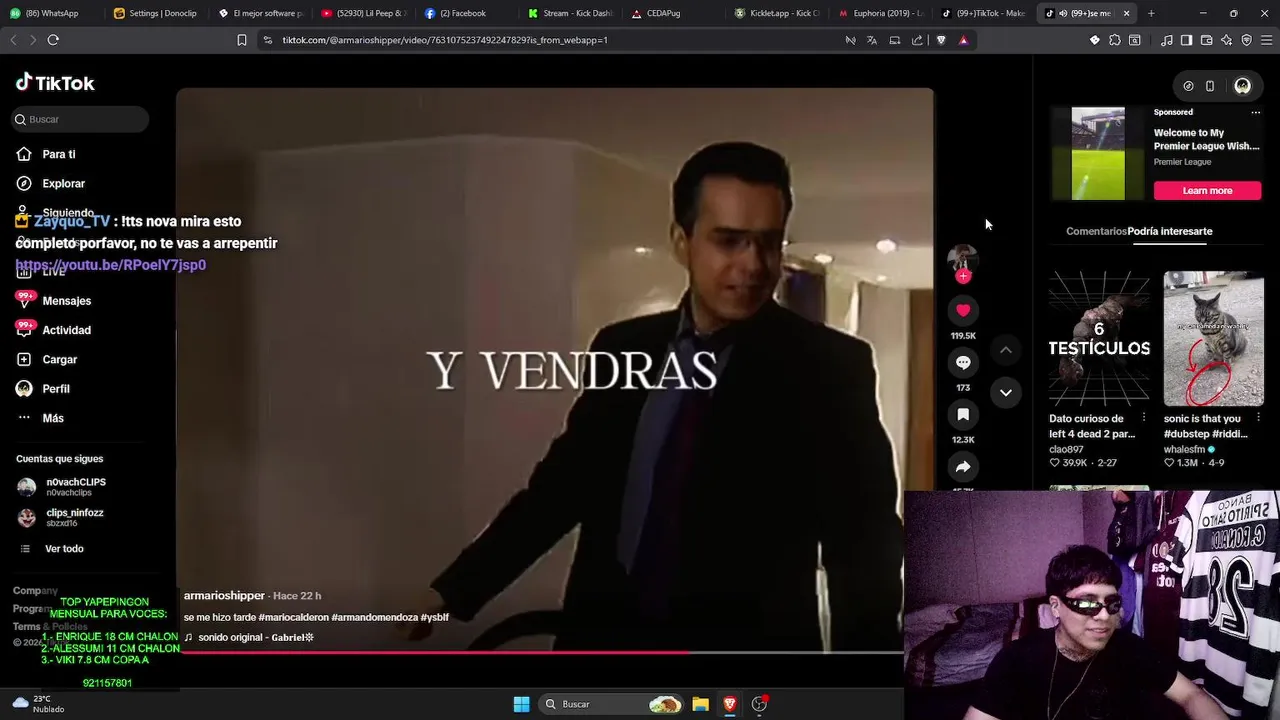Viewport: 1280px width, 720px height.
Task: Click the TikTok logo
Action: tap(55, 83)
